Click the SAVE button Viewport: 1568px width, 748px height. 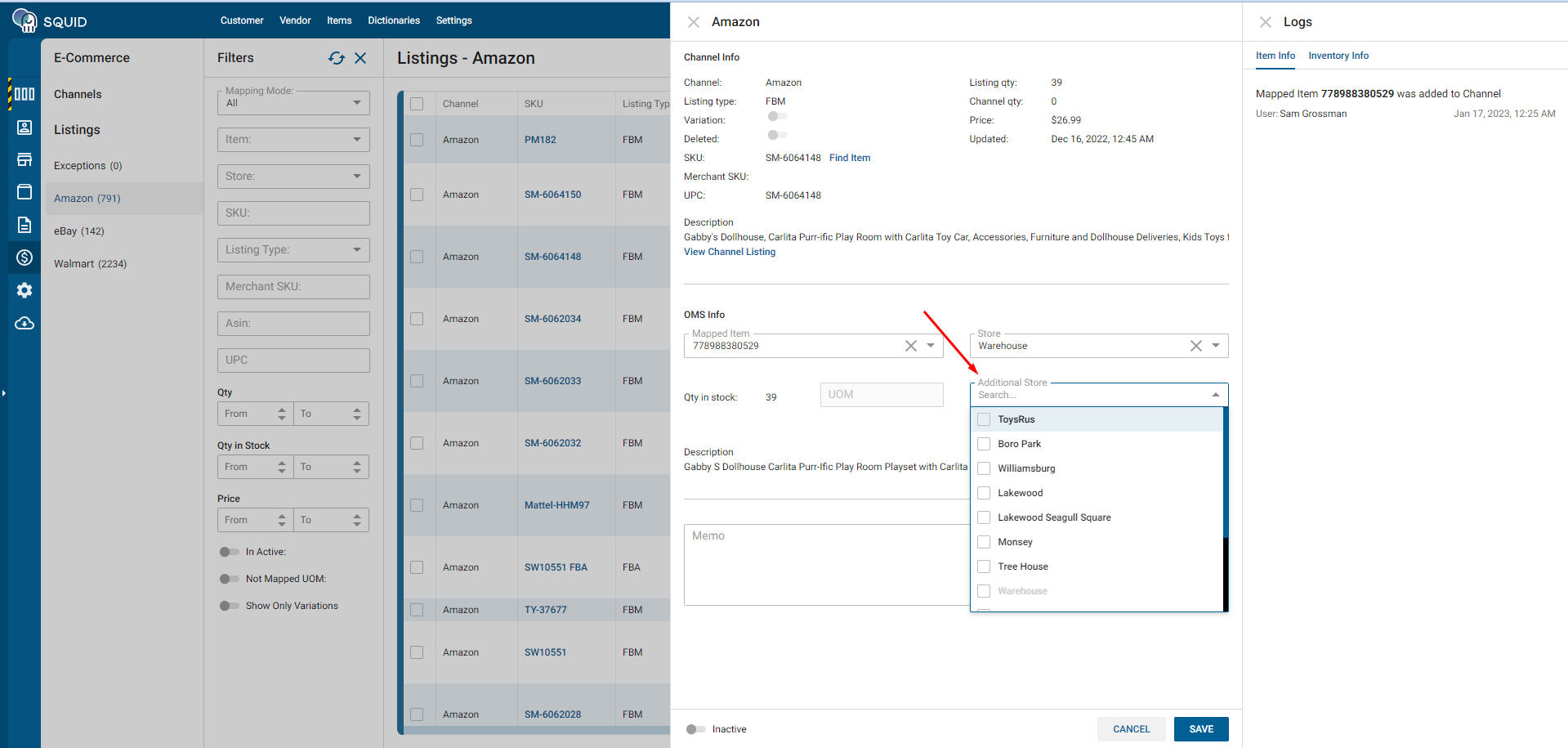point(1201,729)
